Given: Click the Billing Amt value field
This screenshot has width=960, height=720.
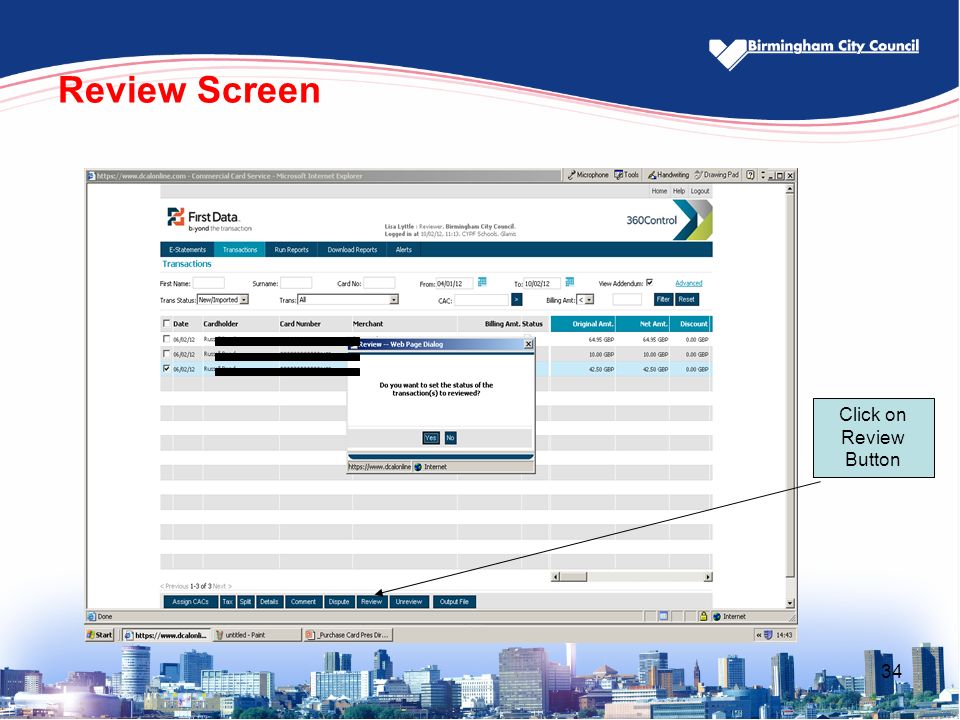Looking at the screenshot, I should click(x=627, y=299).
